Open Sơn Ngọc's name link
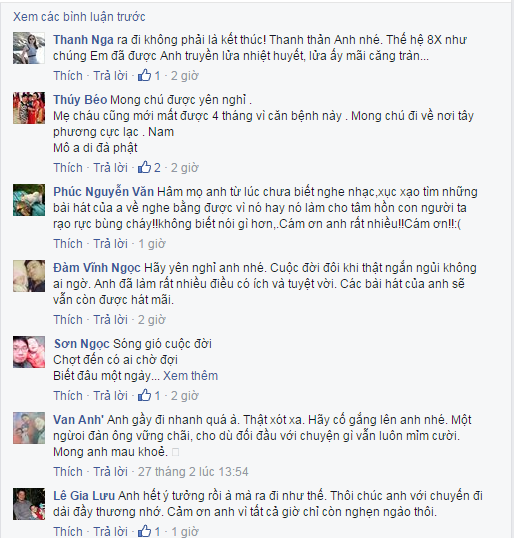514x538 pixels. (82, 343)
